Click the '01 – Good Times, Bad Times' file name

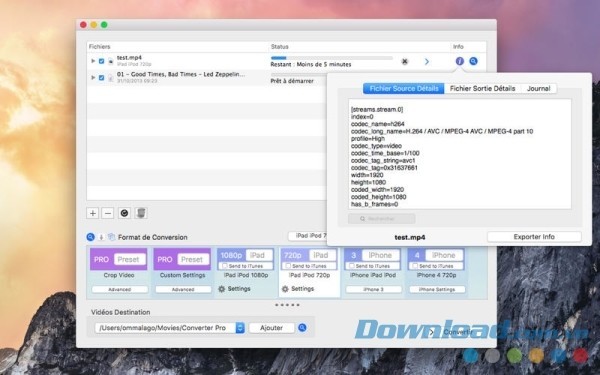[x=181, y=74]
